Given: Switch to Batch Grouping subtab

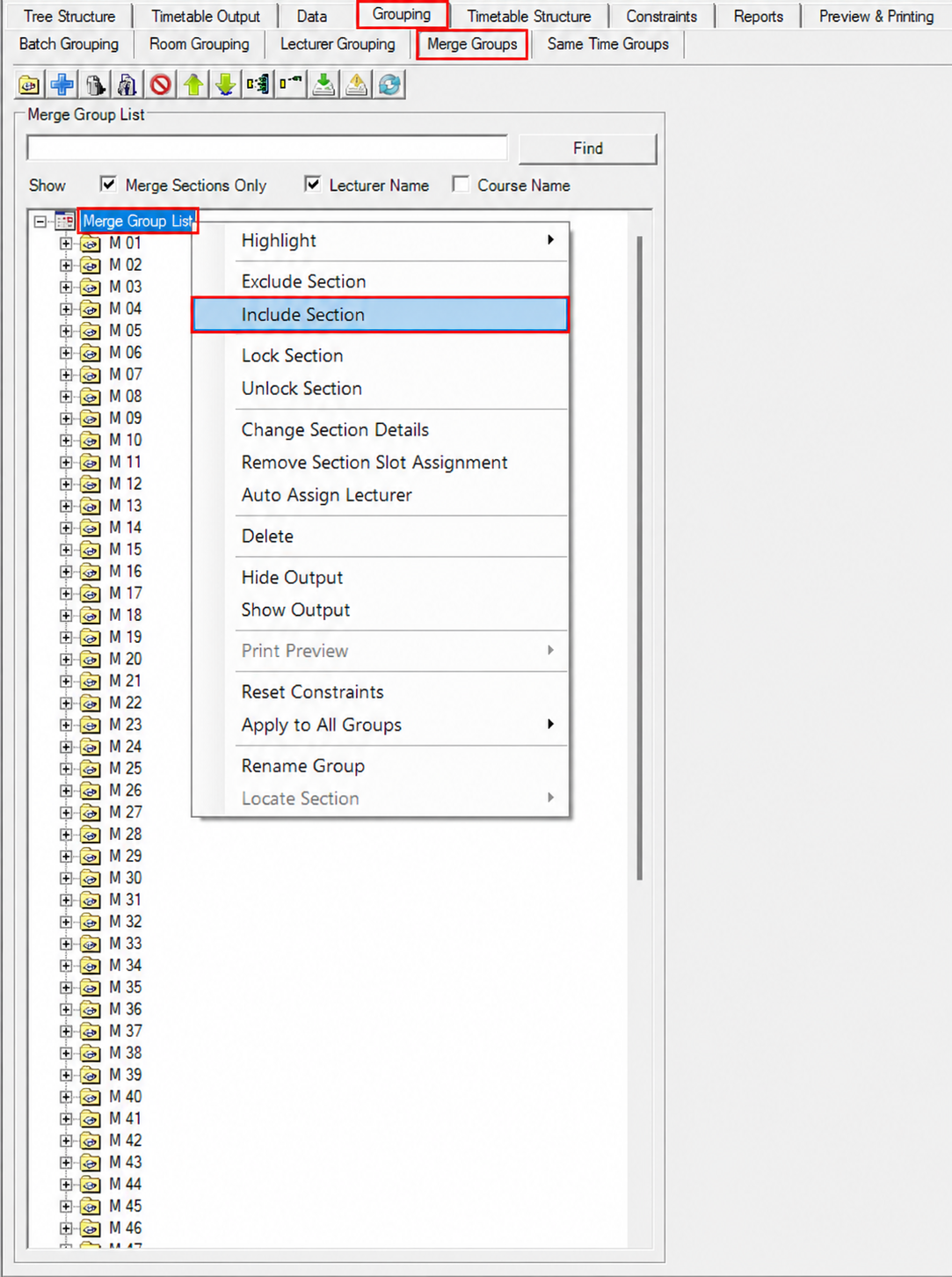Looking at the screenshot, I should [x=69, y=44].
